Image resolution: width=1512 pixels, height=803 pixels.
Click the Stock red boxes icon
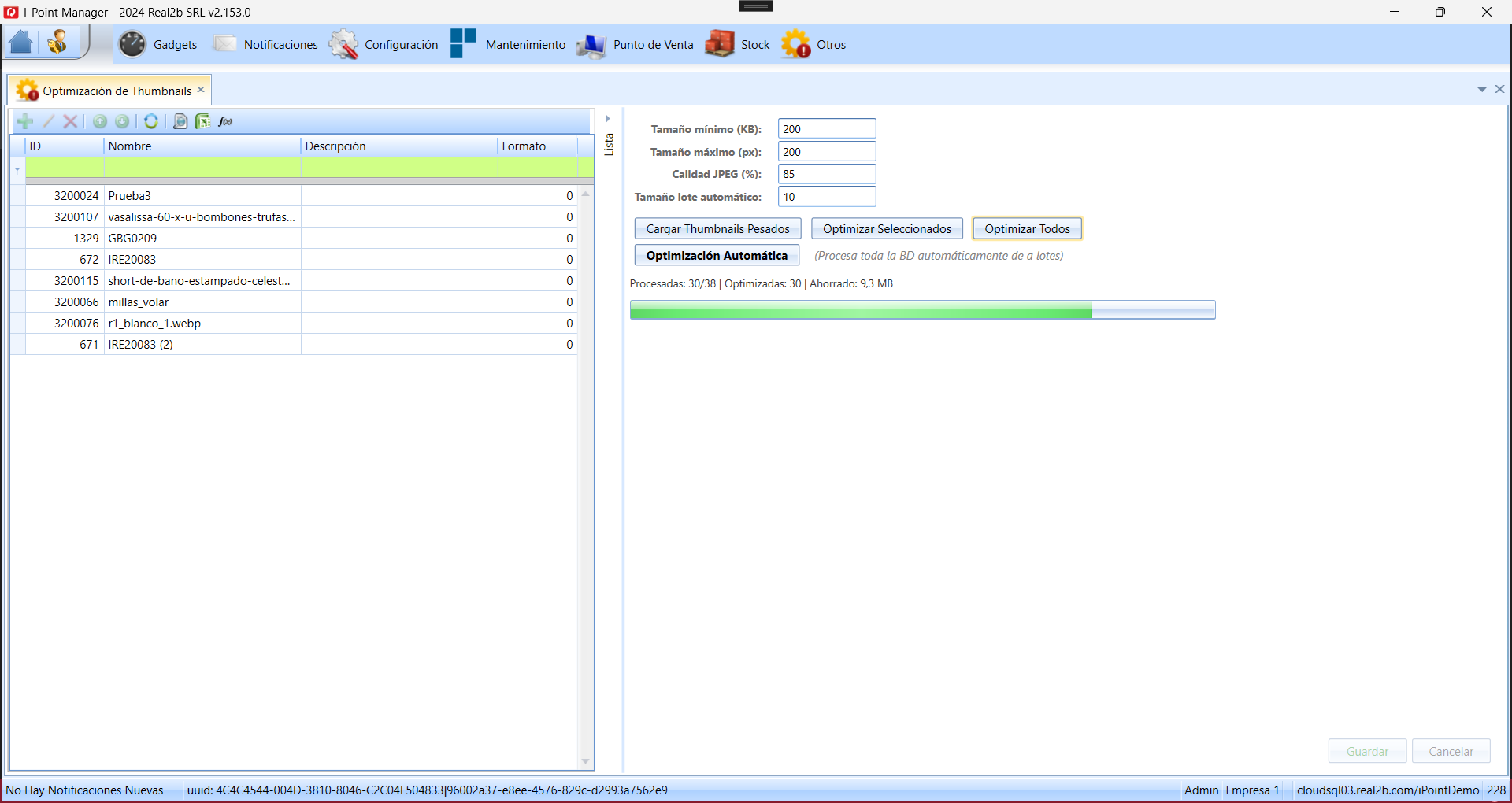[x=719, y=44]
